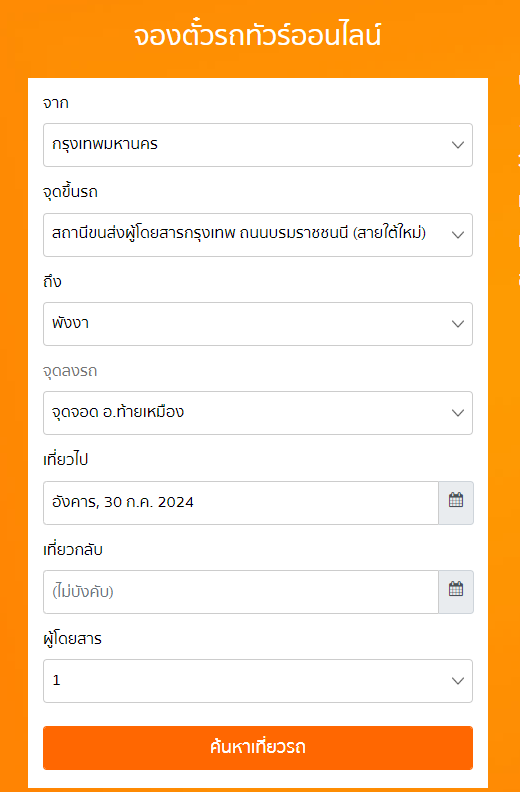The width and height of the screenshot is (520, 792).
Task: Click the เที่ยวกลับ field label
Action: point(73,549)
